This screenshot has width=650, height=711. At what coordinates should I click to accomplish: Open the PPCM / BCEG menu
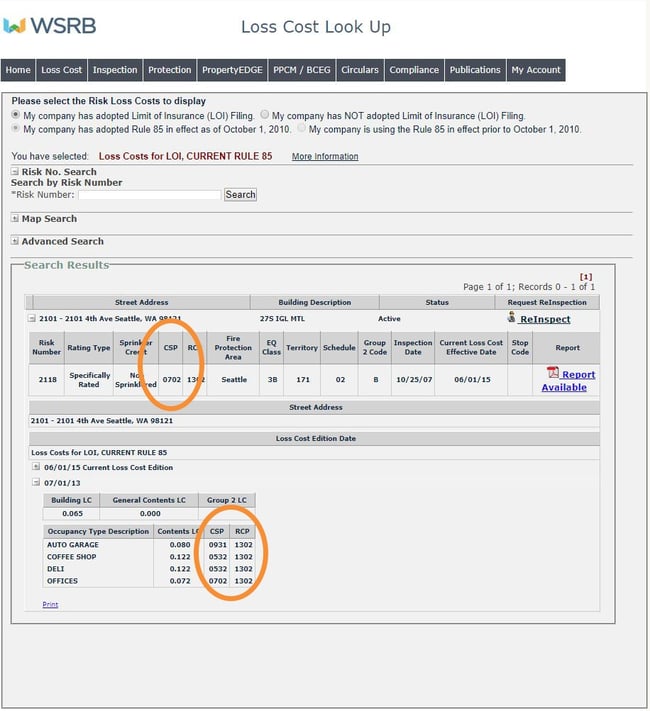[302, 70]
